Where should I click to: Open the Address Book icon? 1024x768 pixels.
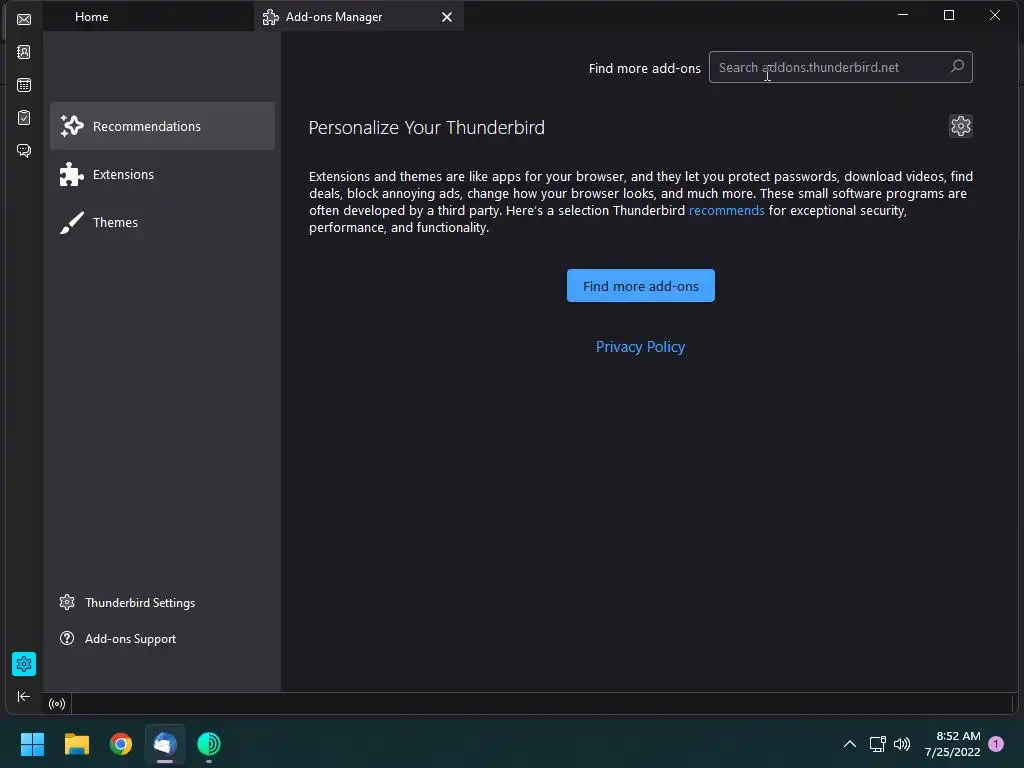coord(24,52)
